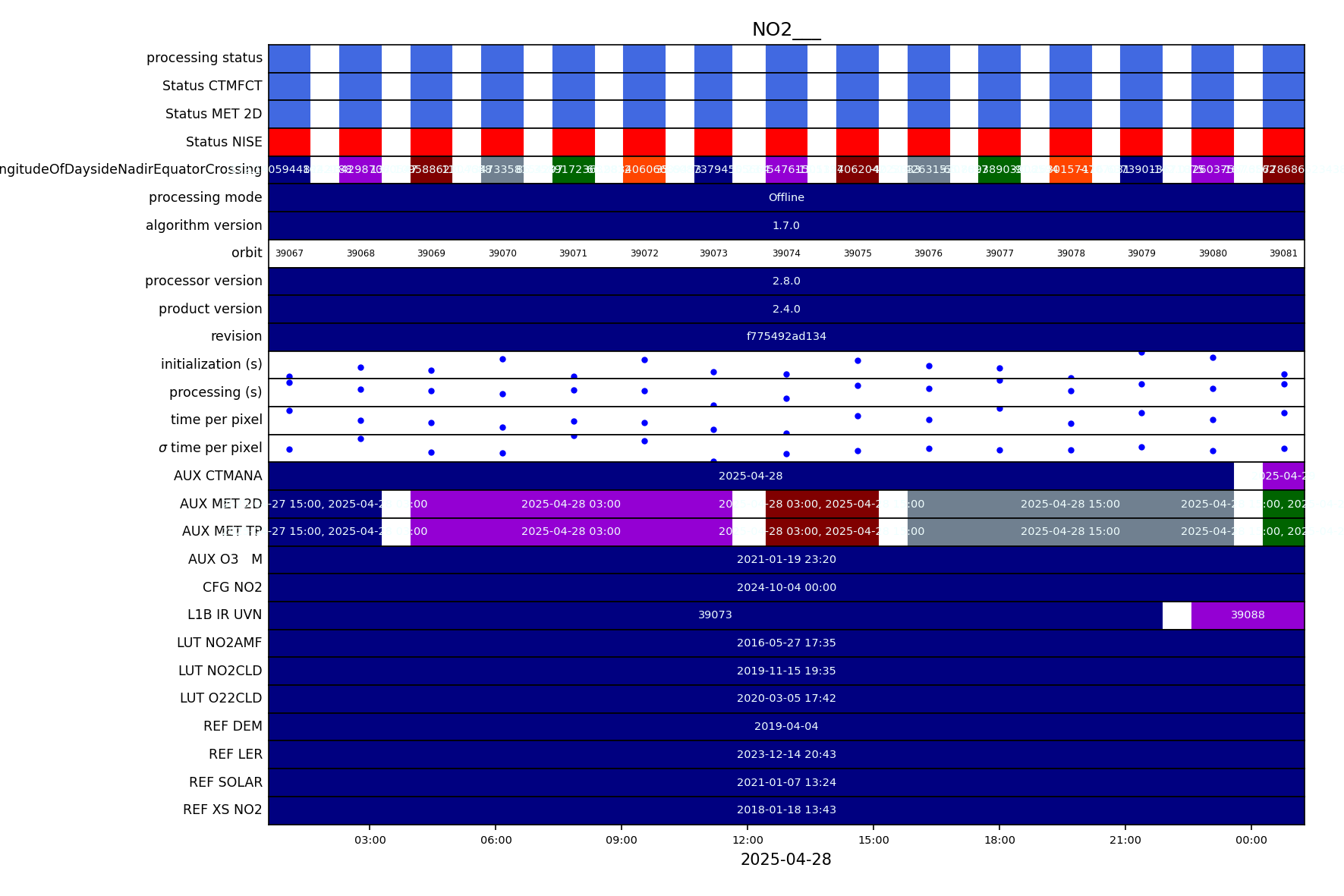Image resolution: width=1344 pixels, height=896 pixels.
Task: Click green longitude block above orbit 39071
Action: coord(573,170)
